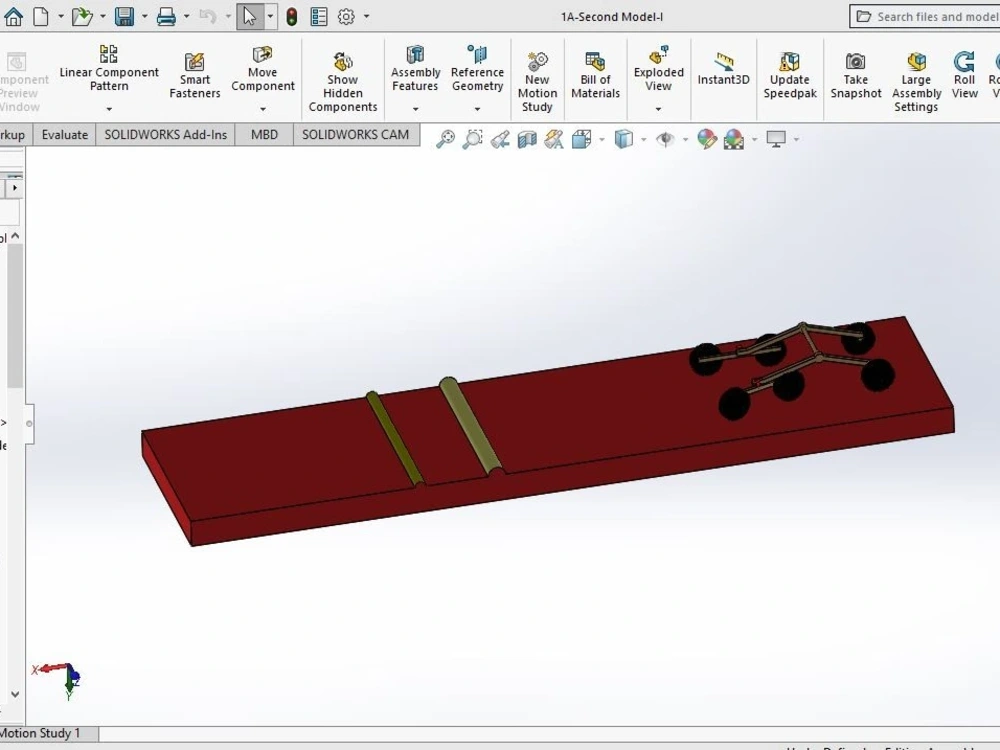Switch to SOLIDWORKS CAM tab
The image size is (1000, 750).
355,135
